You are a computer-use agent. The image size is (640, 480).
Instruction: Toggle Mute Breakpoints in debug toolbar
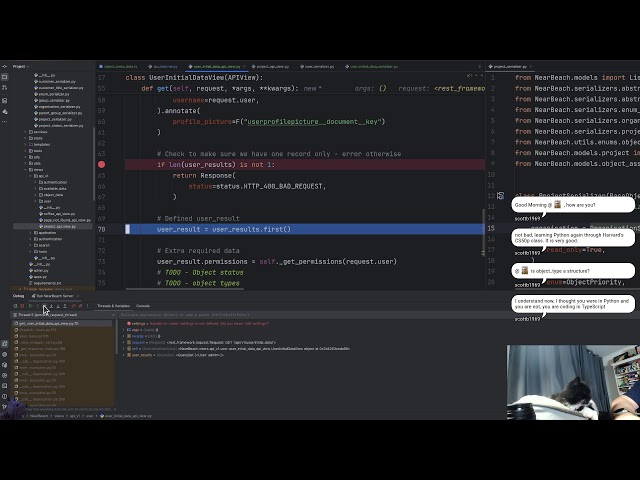coord(80,306)
